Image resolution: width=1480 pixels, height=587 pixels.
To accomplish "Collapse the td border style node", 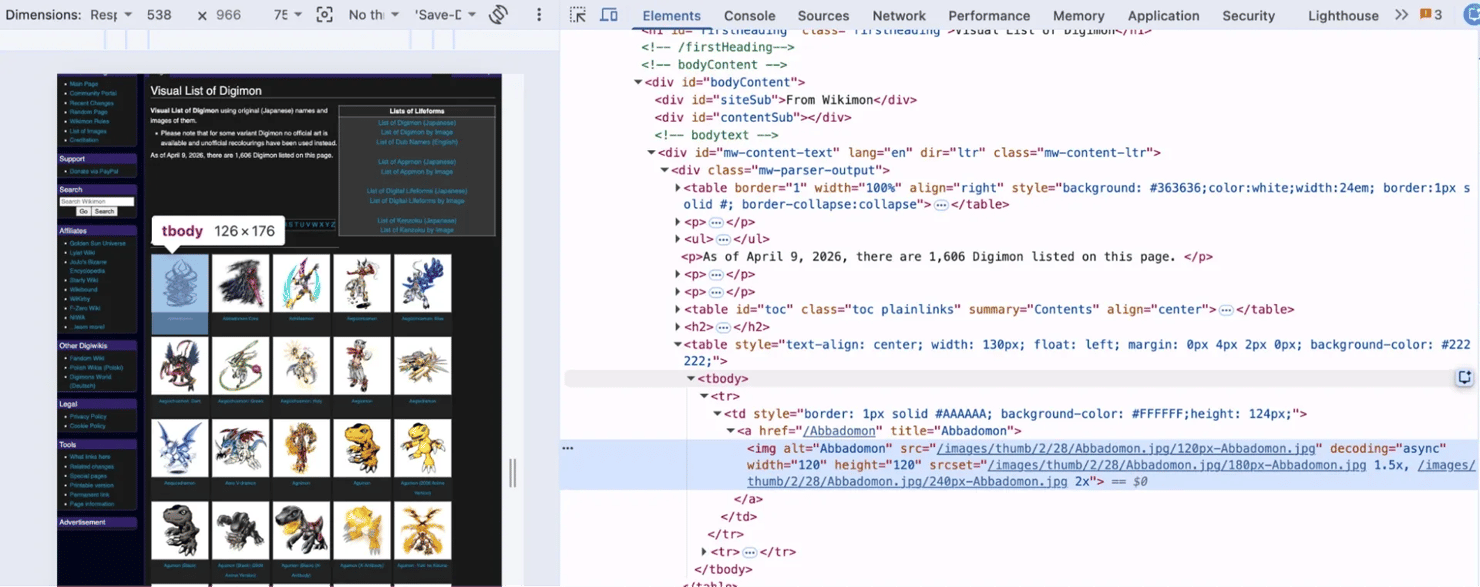I will tap(717, 414).
